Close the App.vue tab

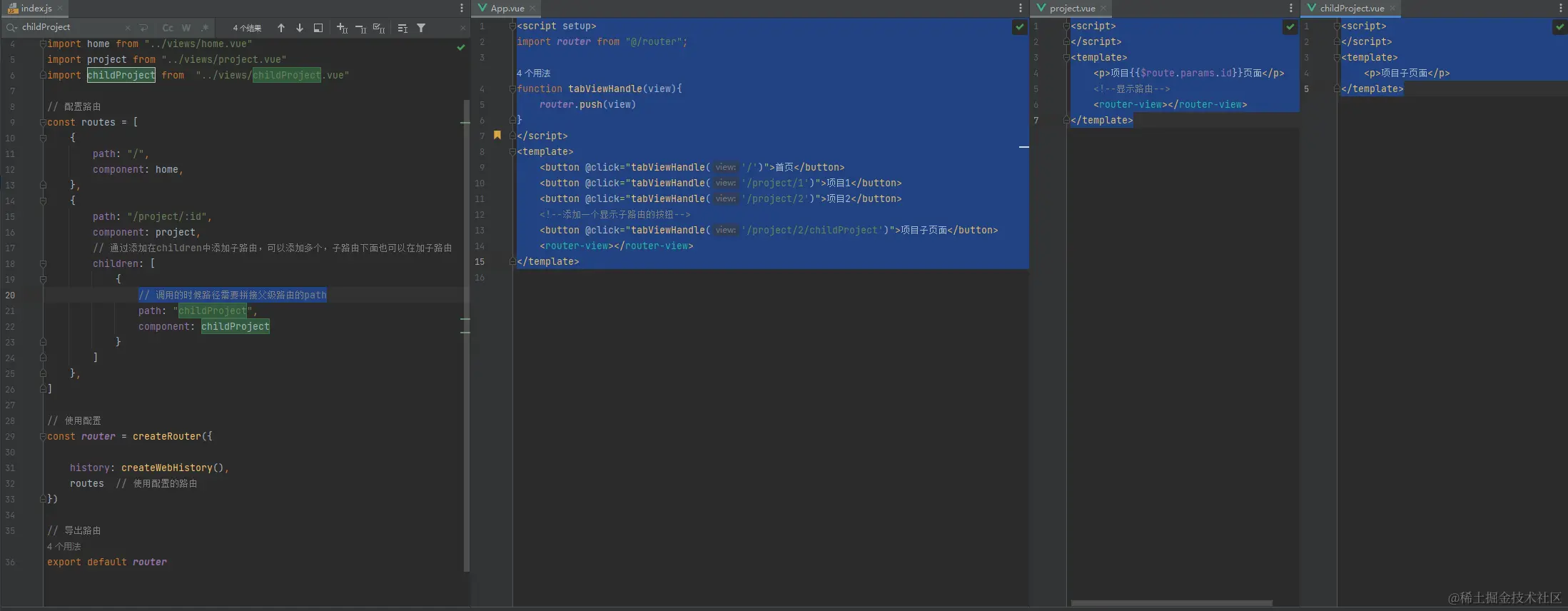(532, 9)
